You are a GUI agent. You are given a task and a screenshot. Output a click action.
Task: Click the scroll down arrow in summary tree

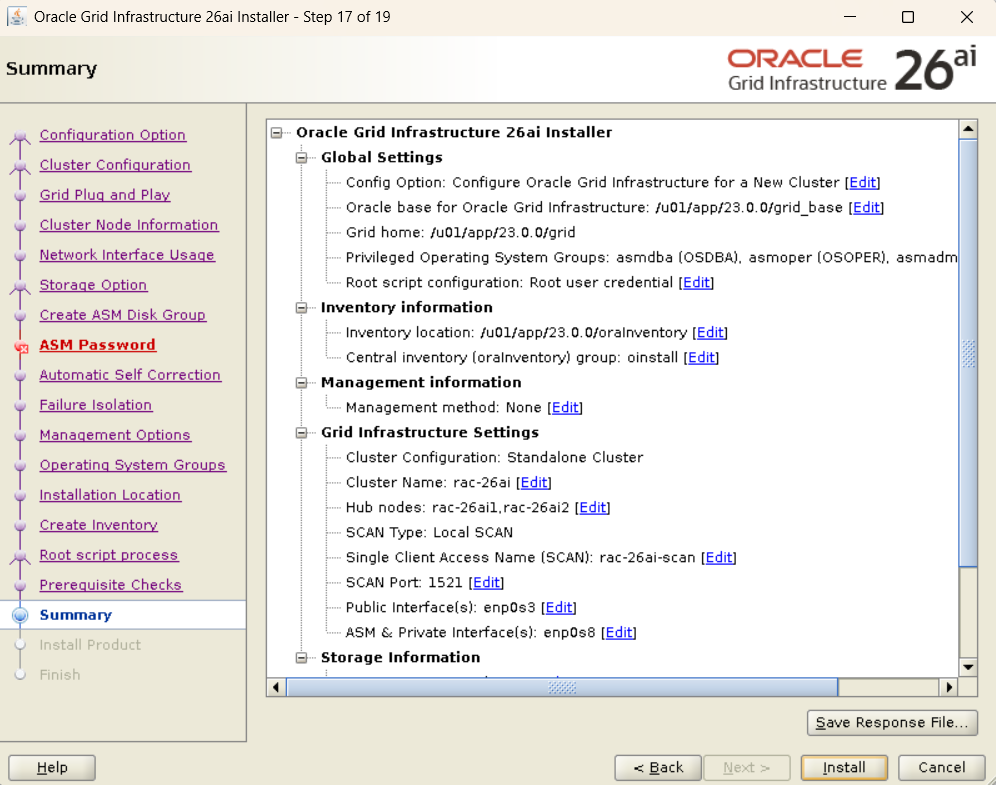point(968,667)
